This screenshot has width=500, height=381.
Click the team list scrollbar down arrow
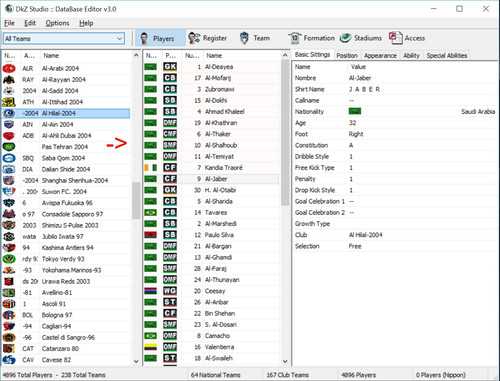136,361
